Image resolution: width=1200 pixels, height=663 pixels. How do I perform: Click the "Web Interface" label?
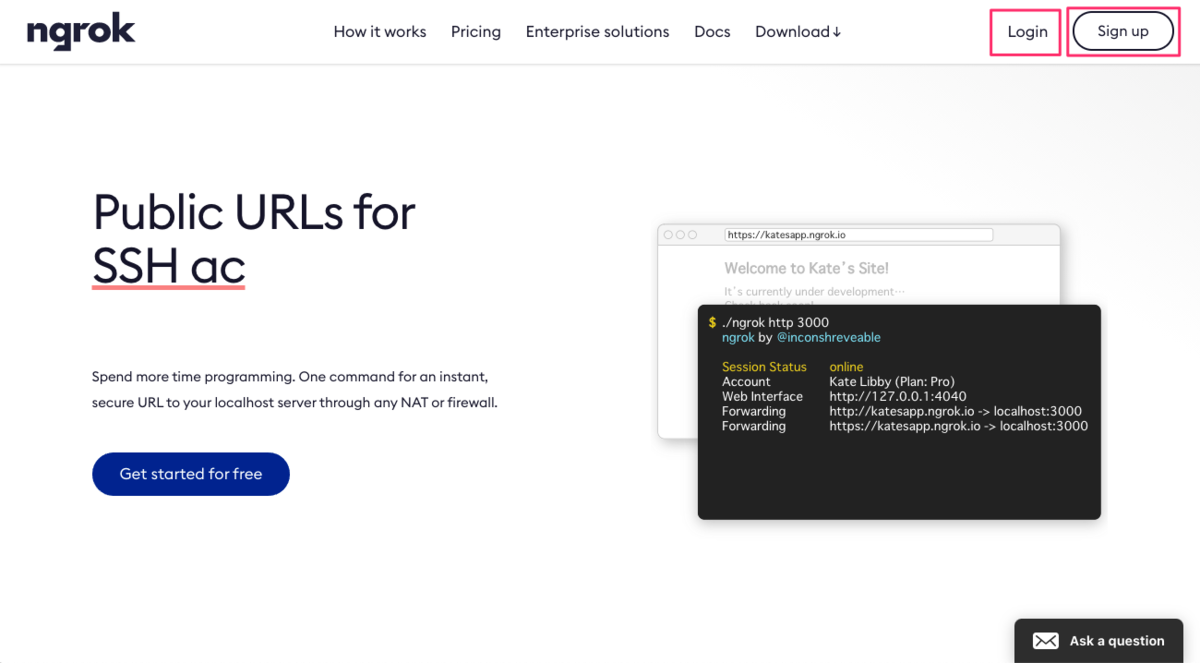(762, 396)
